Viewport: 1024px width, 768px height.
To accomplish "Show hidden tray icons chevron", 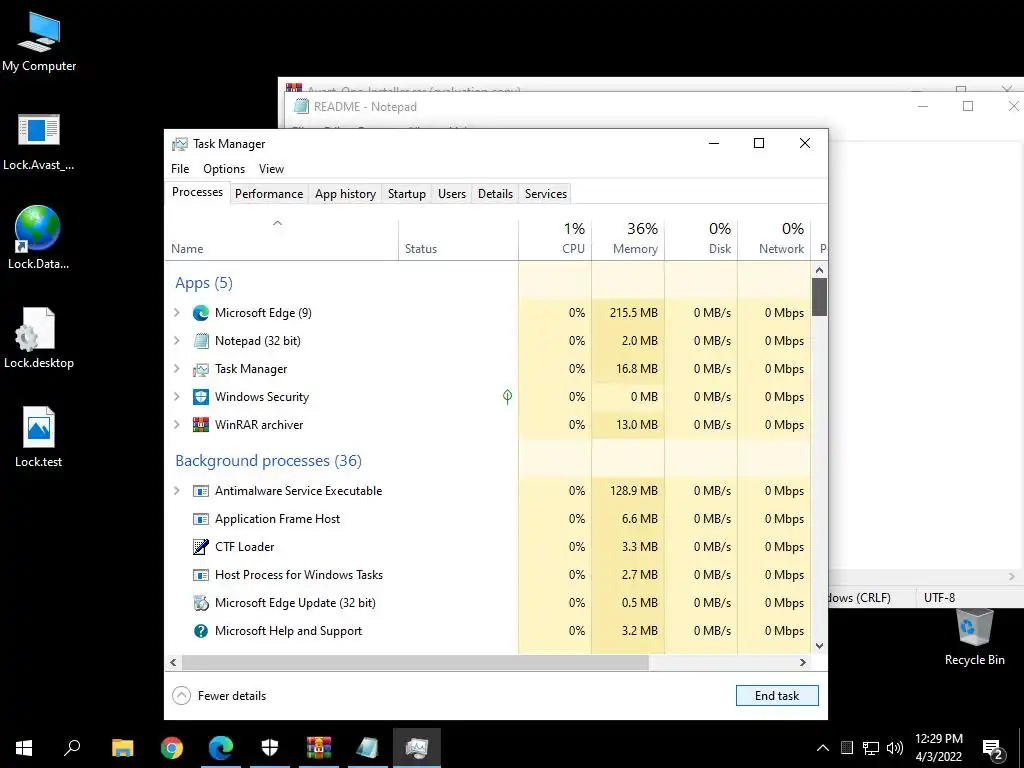I will (x=823, y=748).
